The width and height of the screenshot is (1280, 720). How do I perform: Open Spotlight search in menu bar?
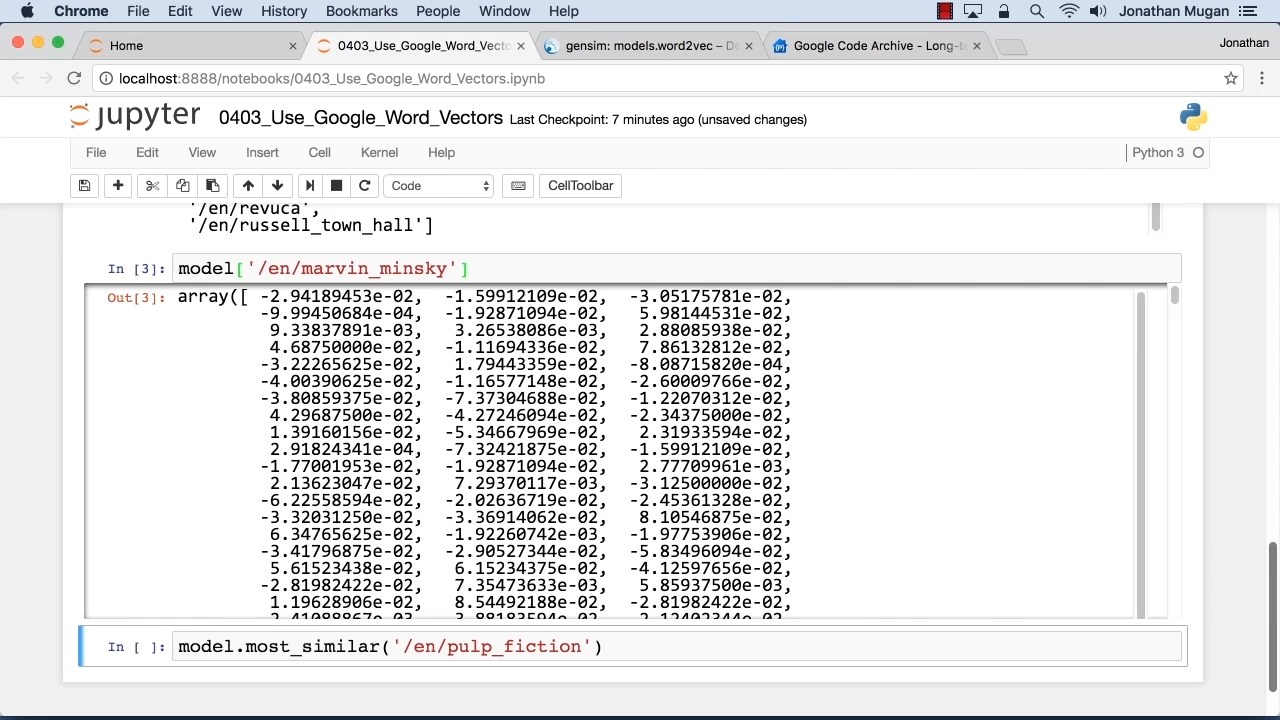click(1037, 11)
